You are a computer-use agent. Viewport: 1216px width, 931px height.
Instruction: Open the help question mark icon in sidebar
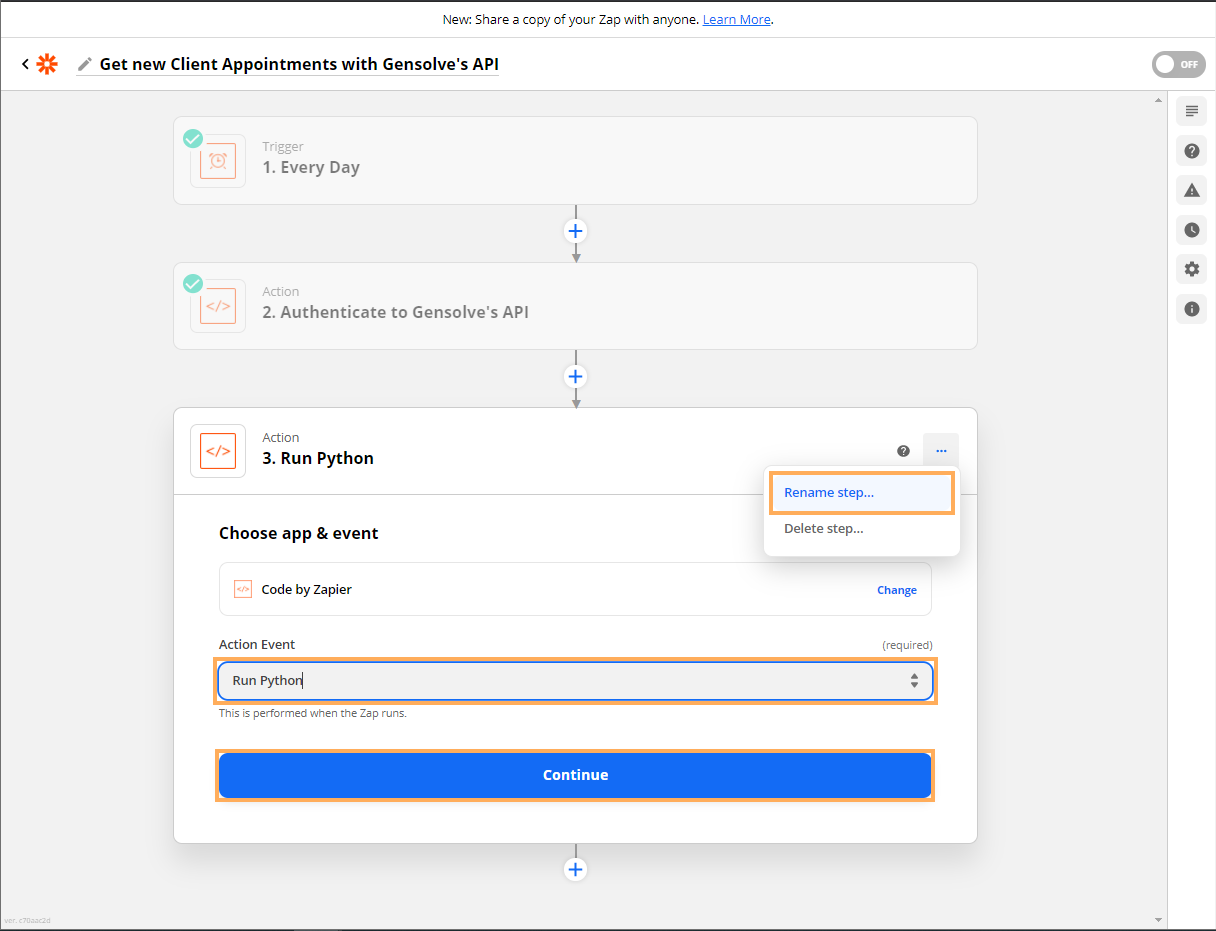click(x=1191, y=151)
